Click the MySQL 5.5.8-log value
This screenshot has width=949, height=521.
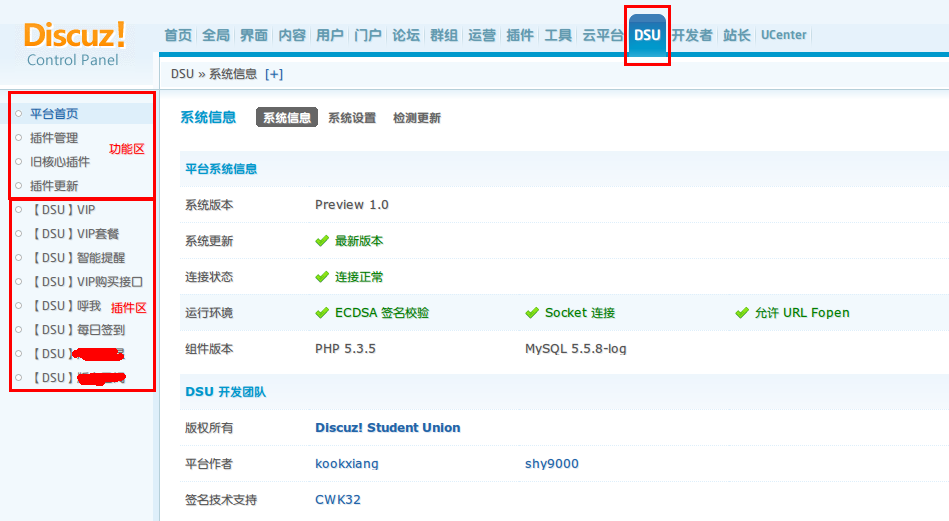(576, 349)
